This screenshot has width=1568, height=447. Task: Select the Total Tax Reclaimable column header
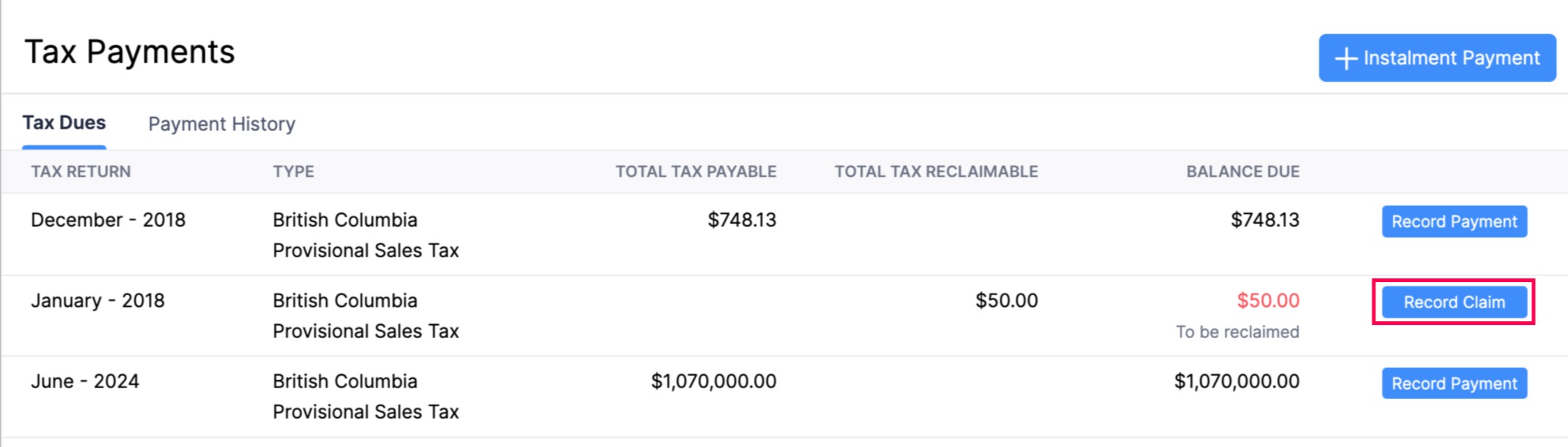point(936,172)
